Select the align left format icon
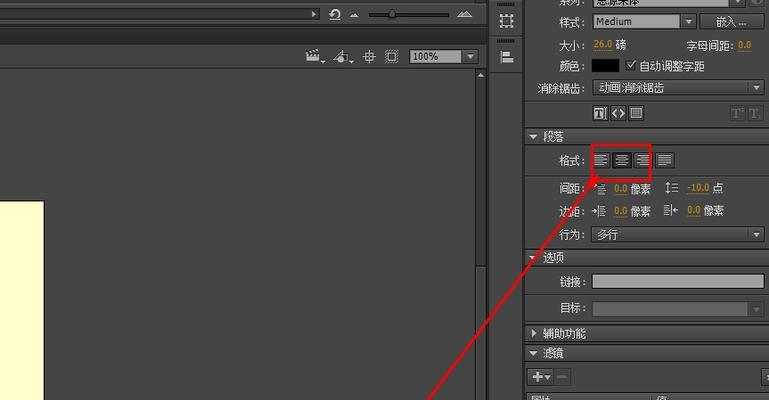This screenshot has height=400, width=769. click(601, 160)
